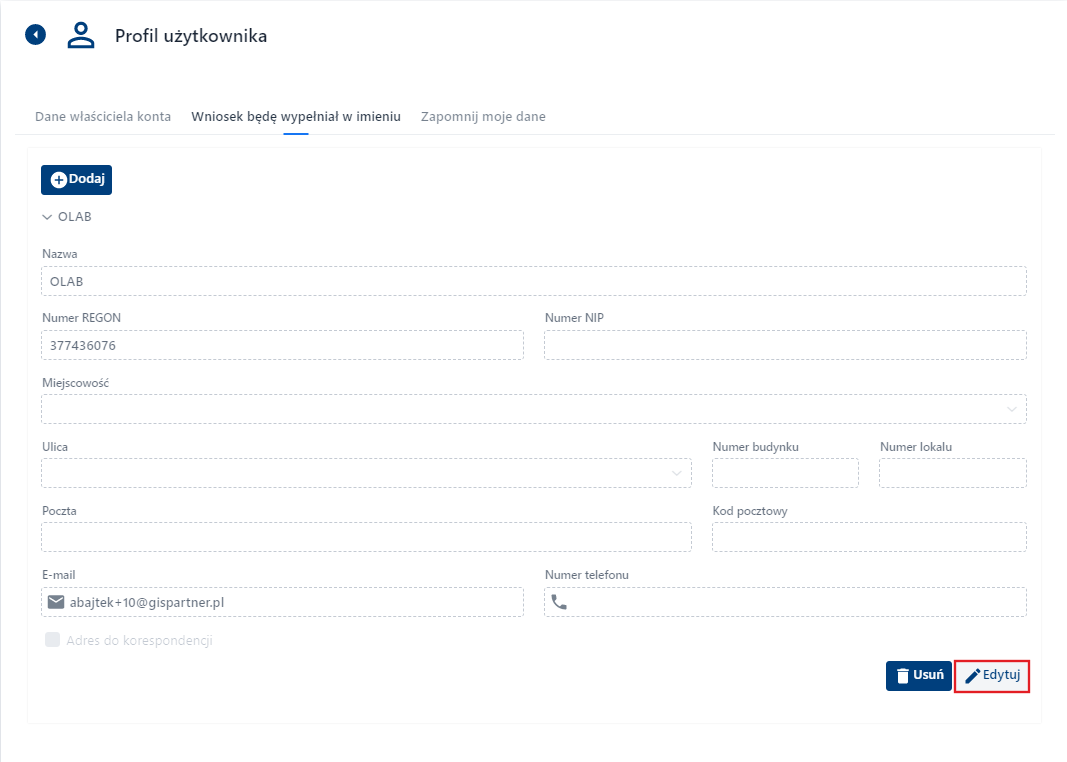
Task: Toggle the Adres do korespondencji checkbox
Action: click(x=53, y=640)
